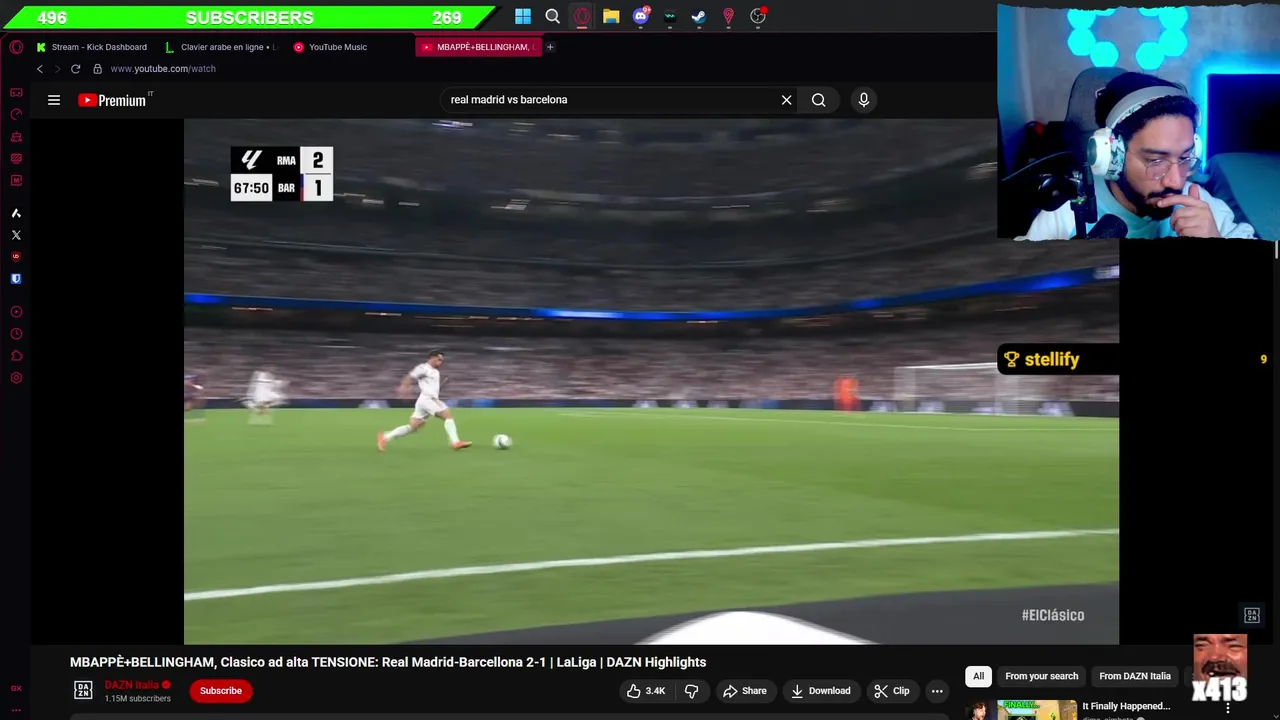Viewport: 1280px width, 720px height.
Task: Open DAZN Italia channel link
Action: point(132,685)
